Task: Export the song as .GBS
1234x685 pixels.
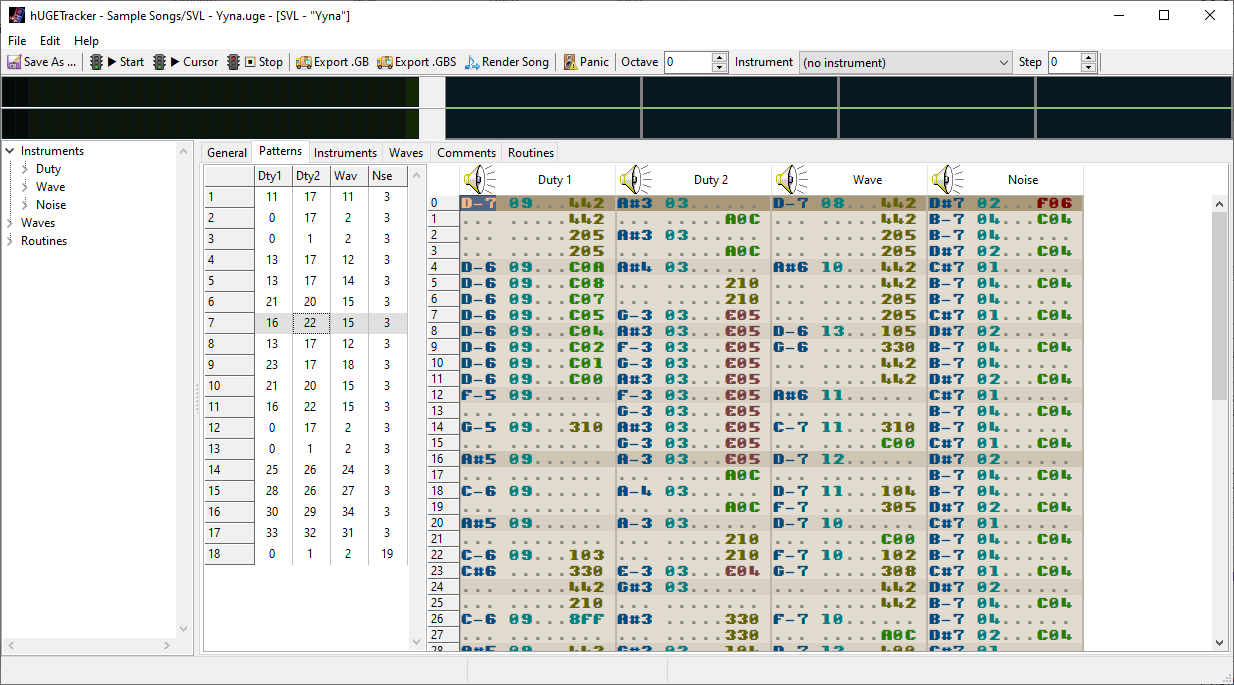Action: click(x=417, y=62)
